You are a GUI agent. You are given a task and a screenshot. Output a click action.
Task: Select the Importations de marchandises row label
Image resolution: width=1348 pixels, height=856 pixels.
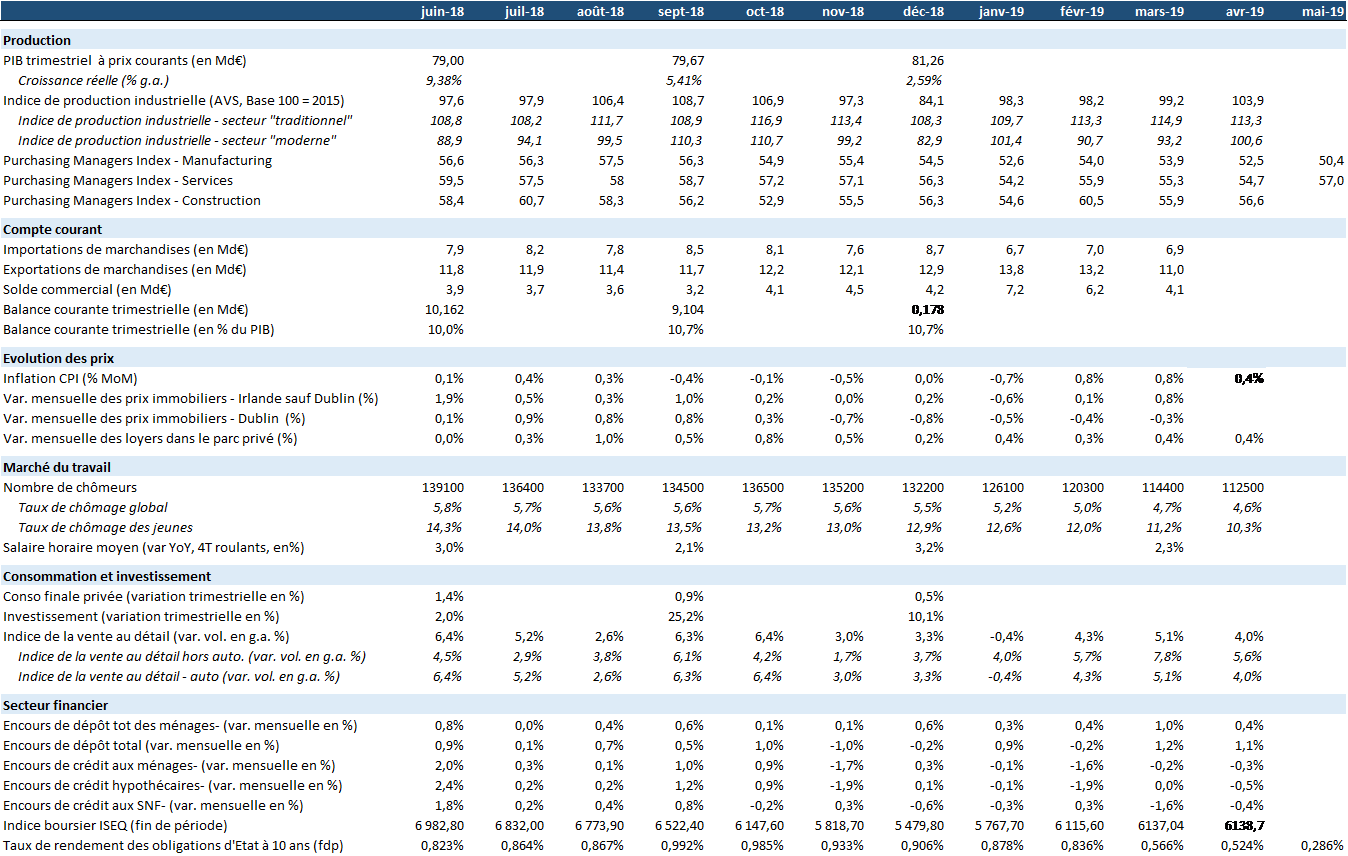(125, 250)
